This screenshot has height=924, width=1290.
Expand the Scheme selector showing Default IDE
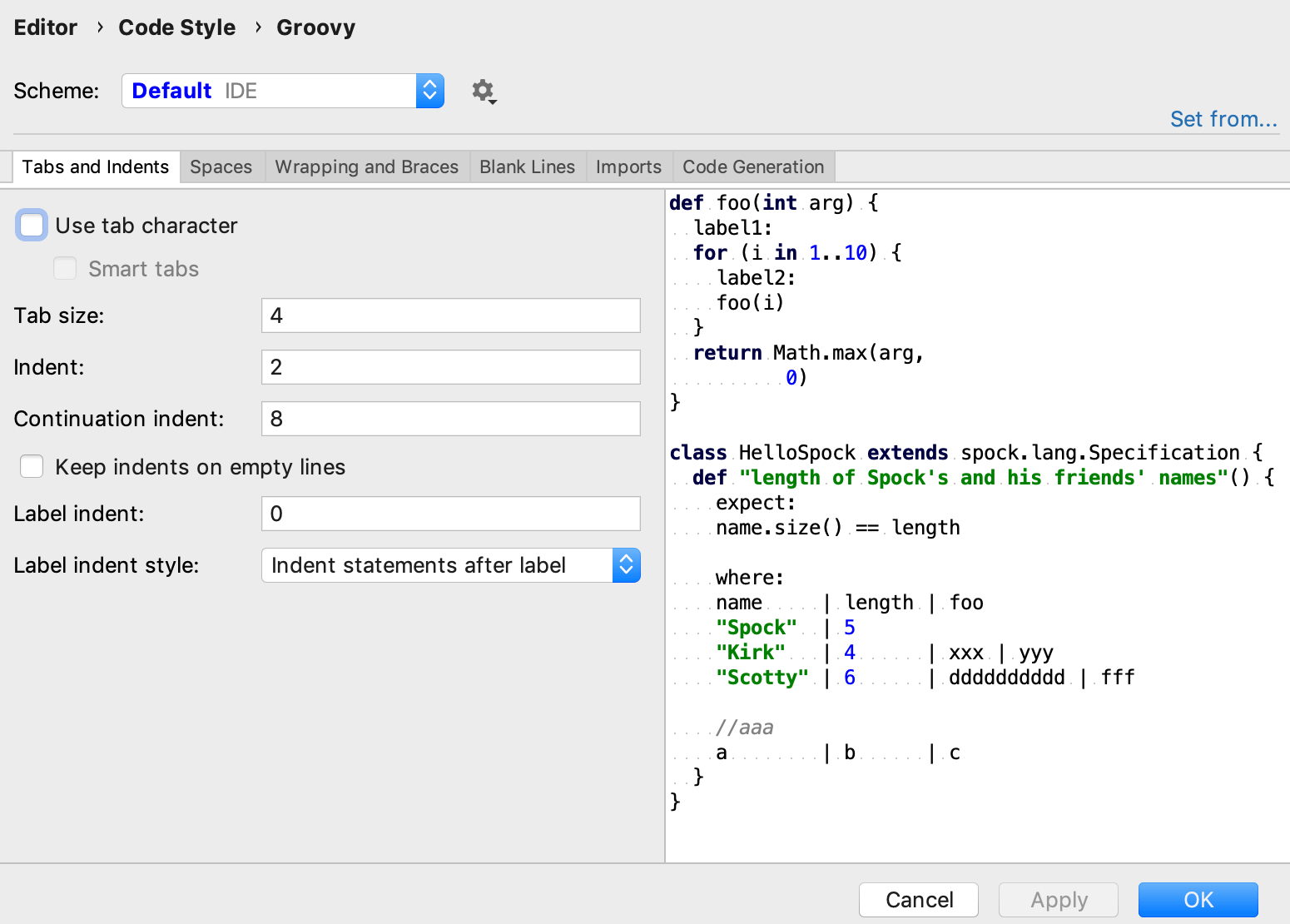pos(283,91)
